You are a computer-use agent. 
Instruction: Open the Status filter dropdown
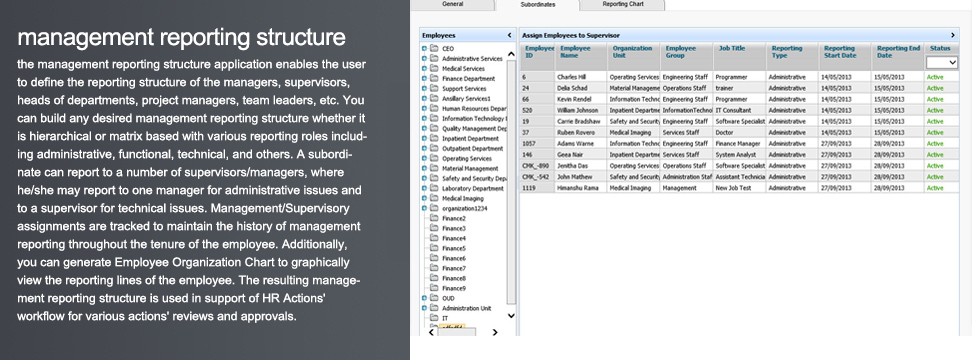tap(942, 63)
